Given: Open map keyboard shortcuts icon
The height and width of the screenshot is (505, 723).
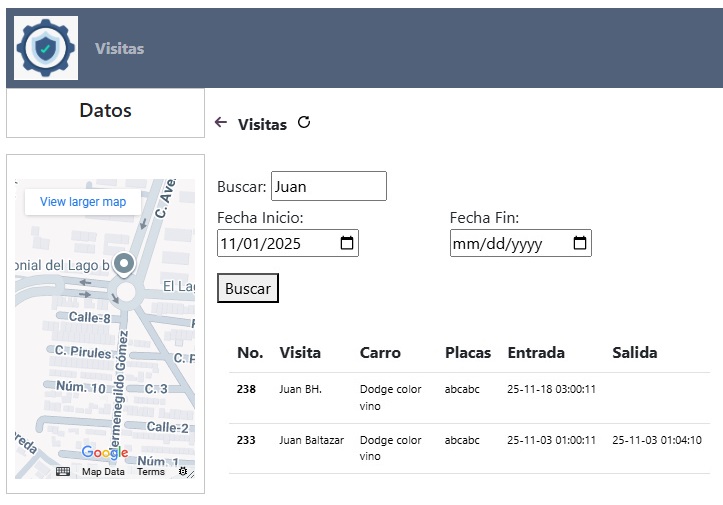Looking at the screenshot, I should click(63, 471).
